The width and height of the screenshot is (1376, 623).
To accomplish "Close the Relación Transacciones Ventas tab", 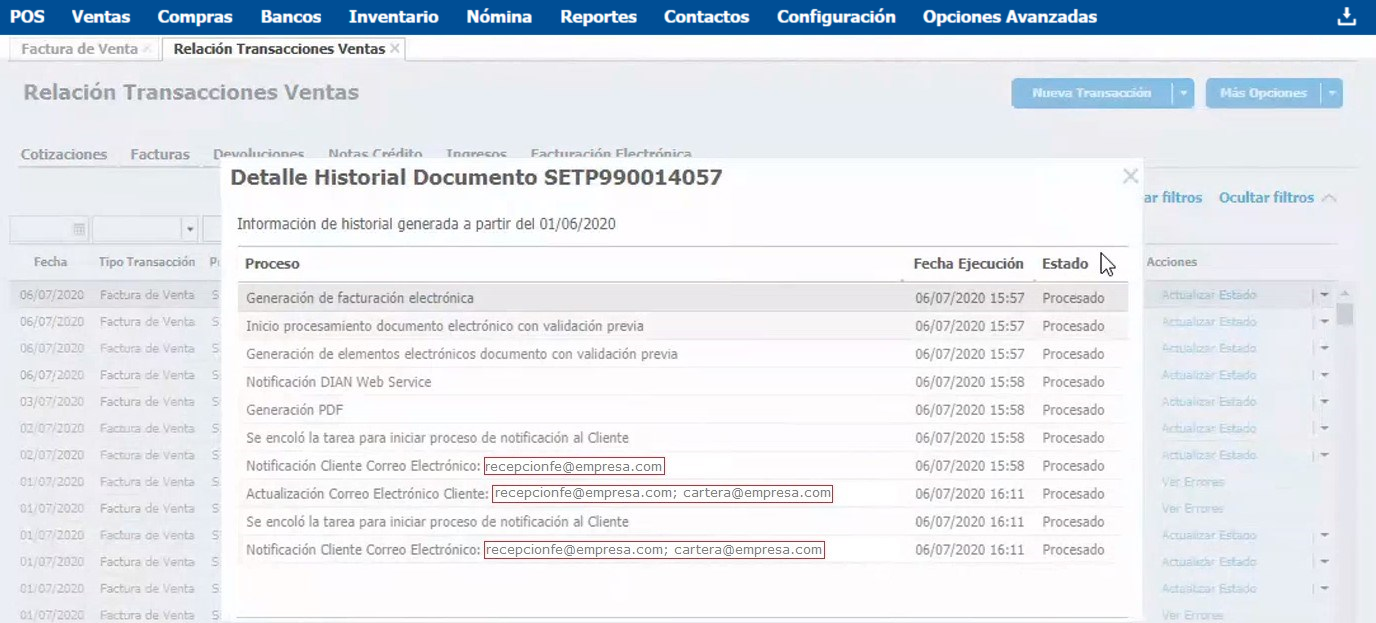I will click(395, 49).
